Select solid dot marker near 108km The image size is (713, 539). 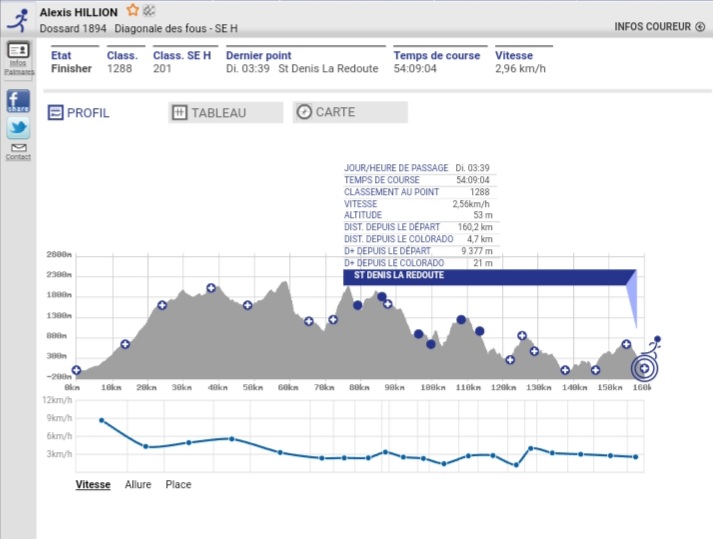[461, 320]
